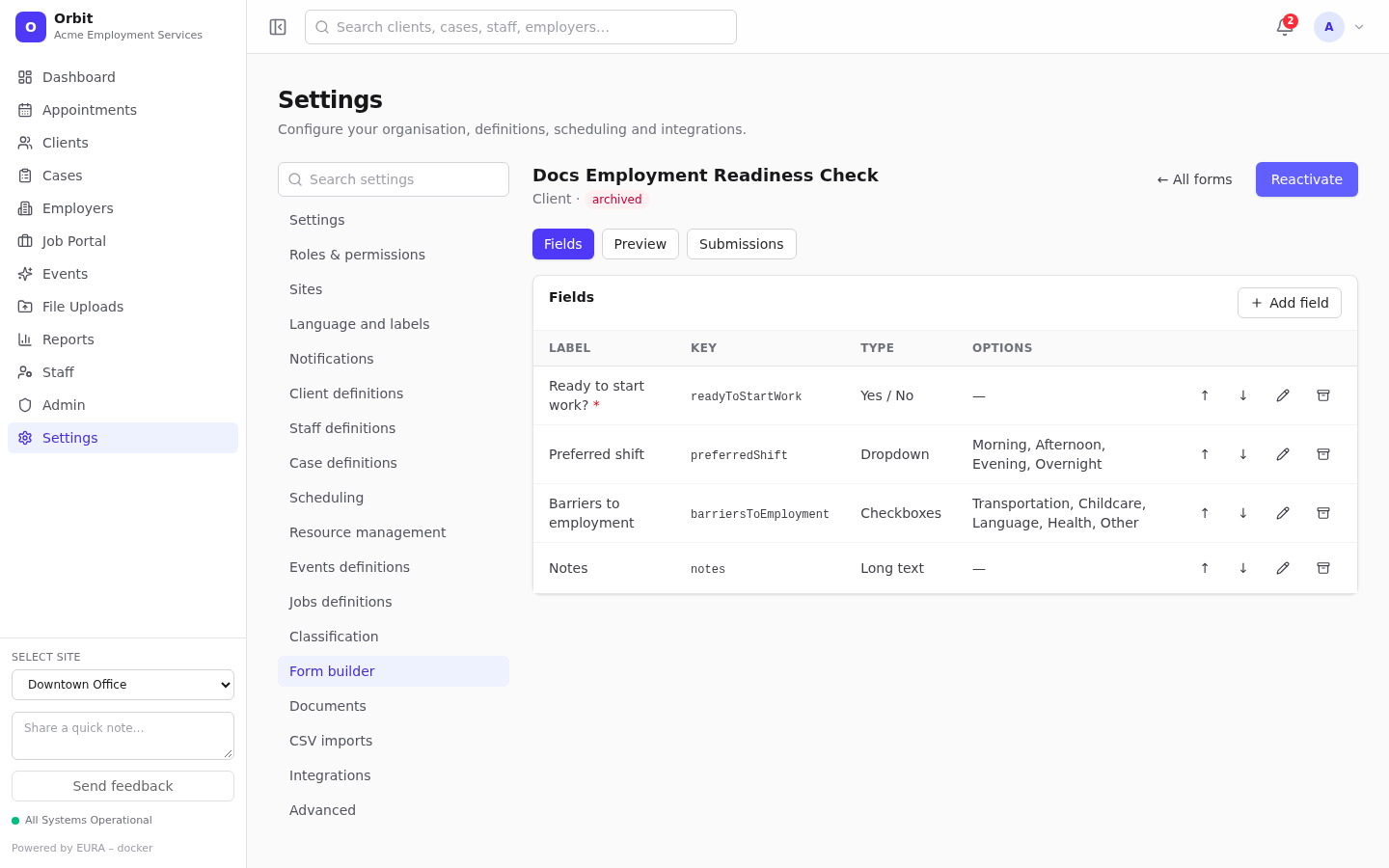1389x868 pixels.
Task: Open Dashboard in the sidebar
Action: pyautogui.click(x=123, y=77)
